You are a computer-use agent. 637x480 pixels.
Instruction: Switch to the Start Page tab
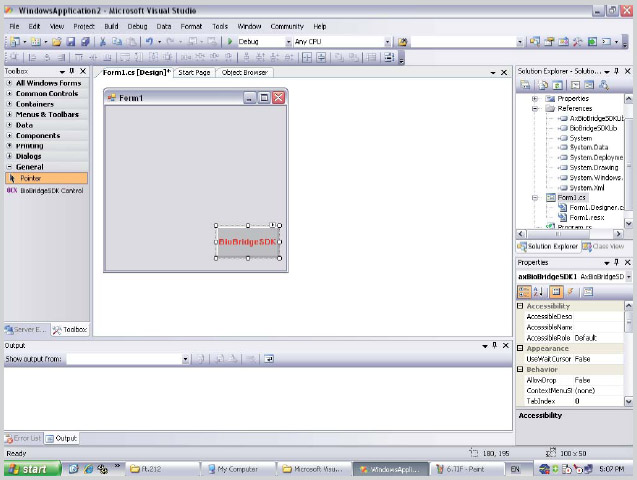pos(194,72)
